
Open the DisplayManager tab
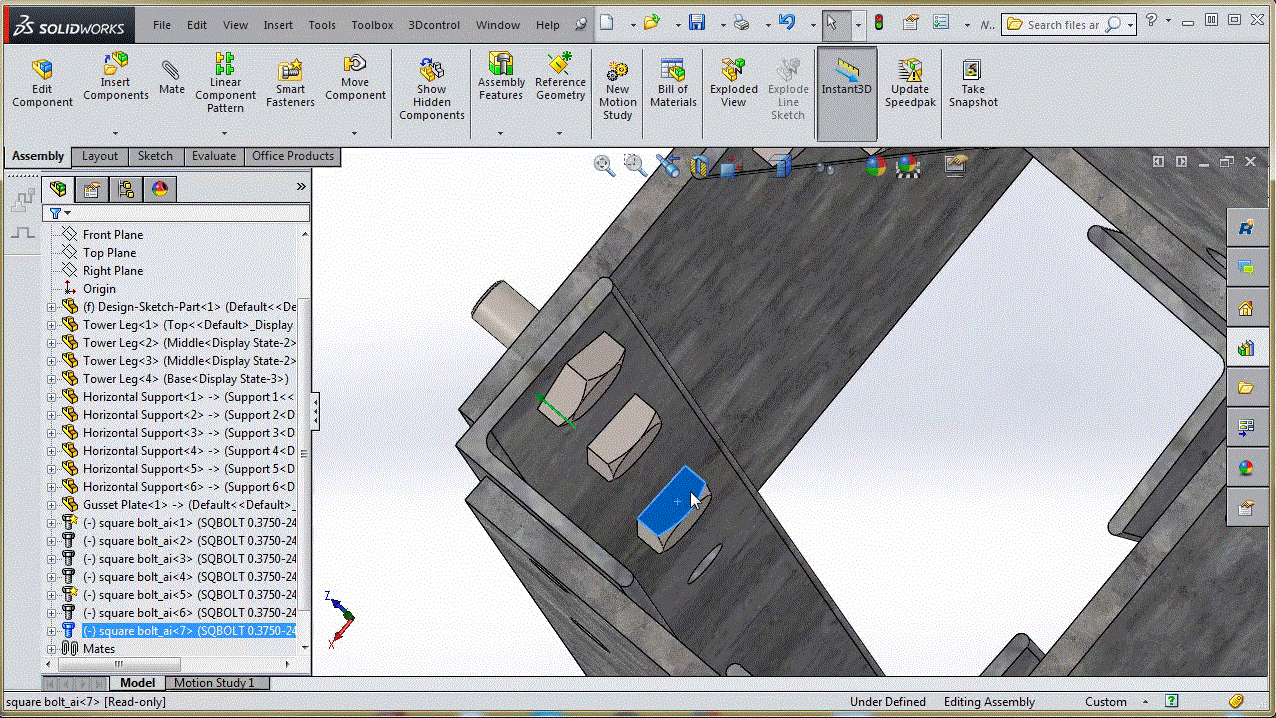click(160, 189)
